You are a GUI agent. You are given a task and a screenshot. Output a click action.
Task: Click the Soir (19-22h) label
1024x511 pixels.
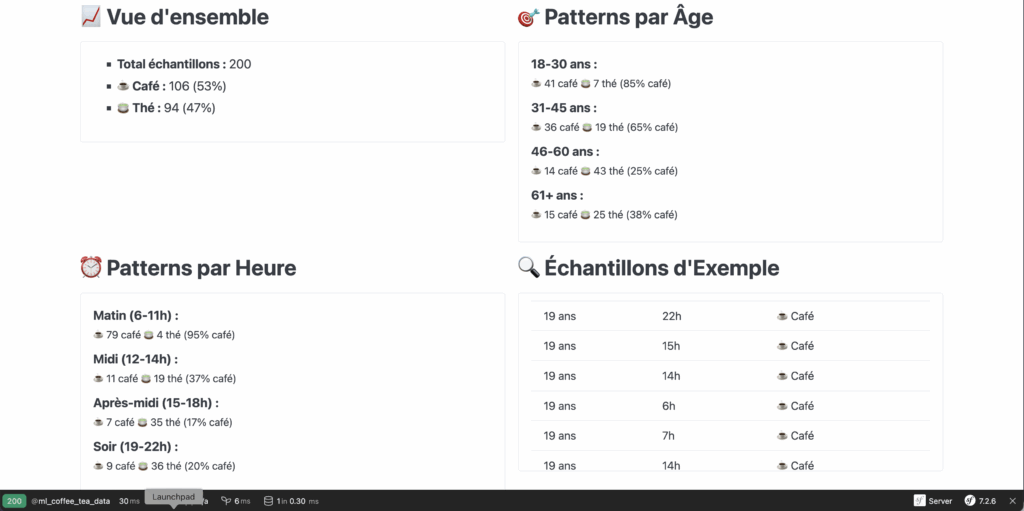(x=136, y=447)
